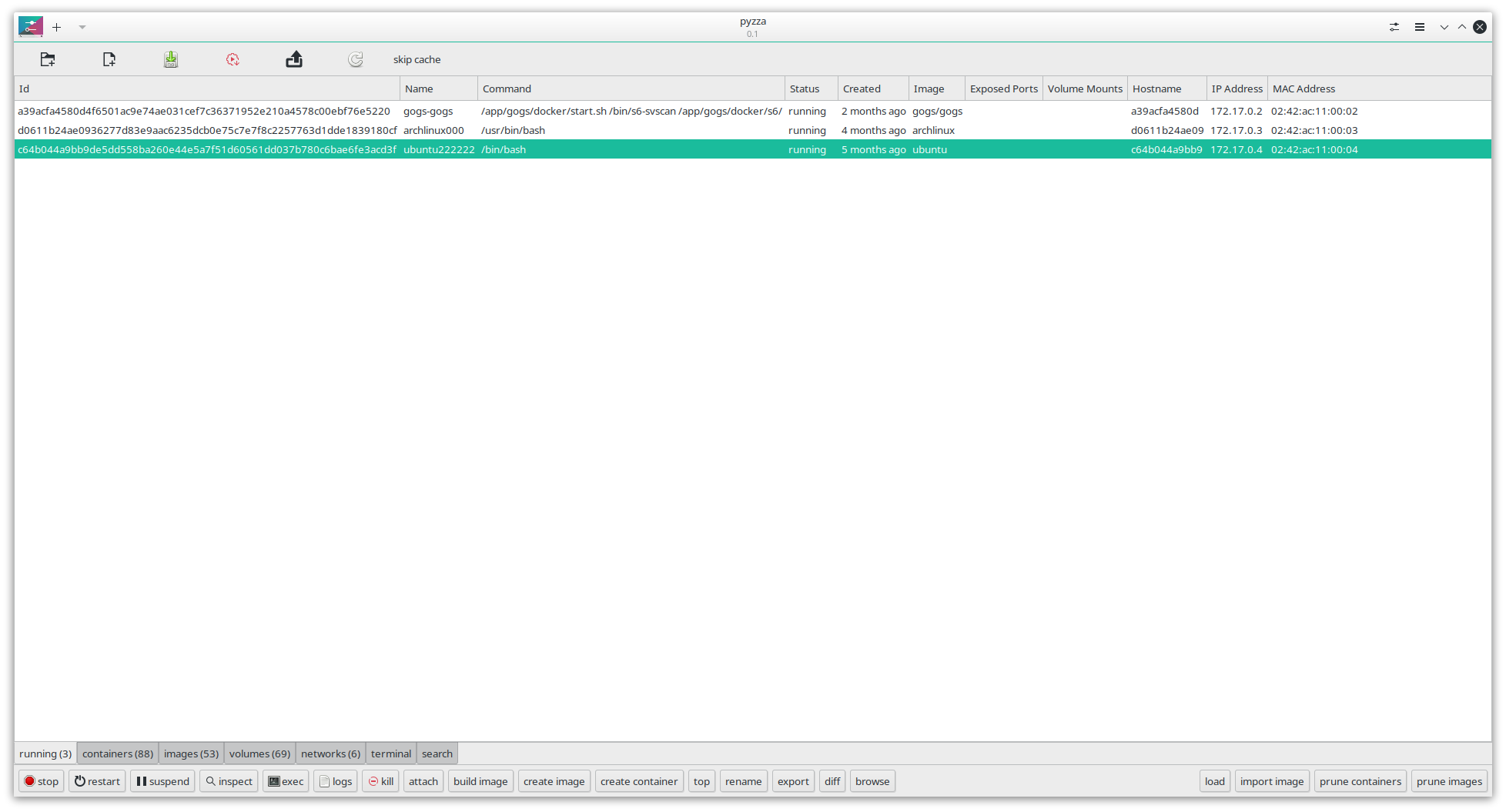This screenshot has width=1506, height=812.
Task: Switch to the networks (6) tab
Action: coord(330,754)
